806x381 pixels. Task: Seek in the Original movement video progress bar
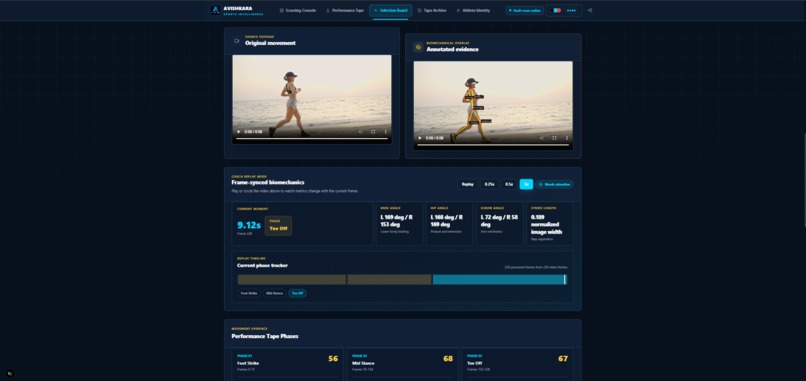pos(312,139)
